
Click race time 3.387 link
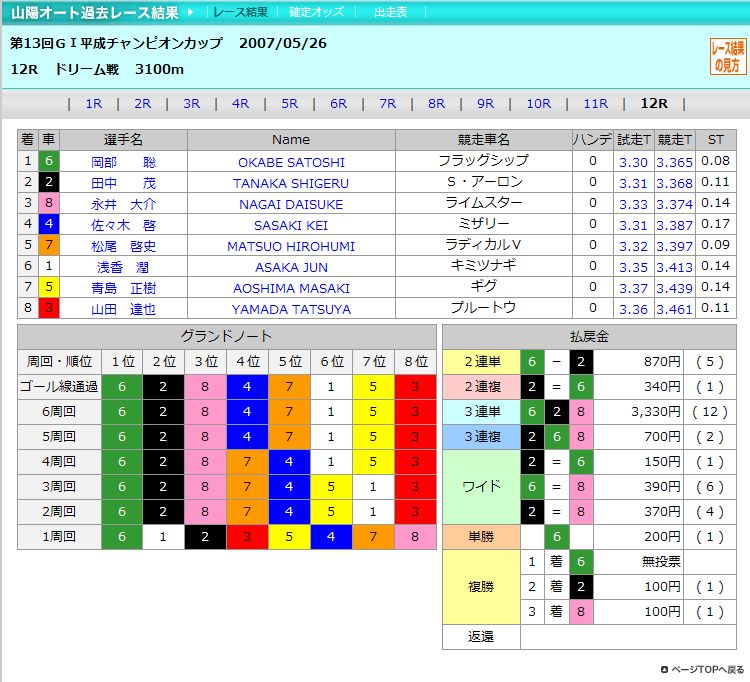(x=674, y=226)
